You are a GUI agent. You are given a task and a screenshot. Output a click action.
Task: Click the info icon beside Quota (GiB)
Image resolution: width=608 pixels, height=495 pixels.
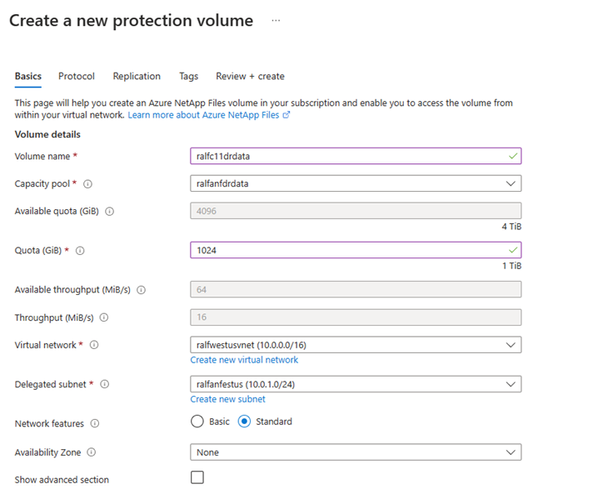(80, 251)
